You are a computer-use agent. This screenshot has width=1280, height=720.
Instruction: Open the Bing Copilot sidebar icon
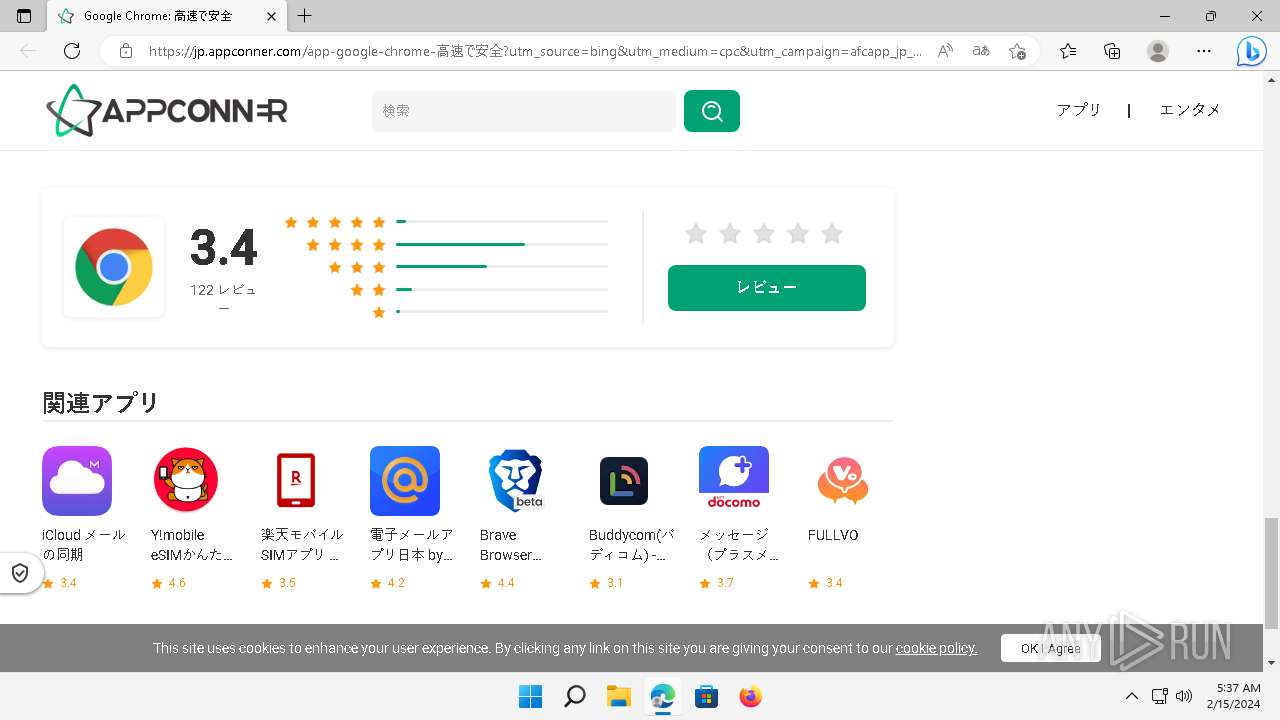[1251, 51]
